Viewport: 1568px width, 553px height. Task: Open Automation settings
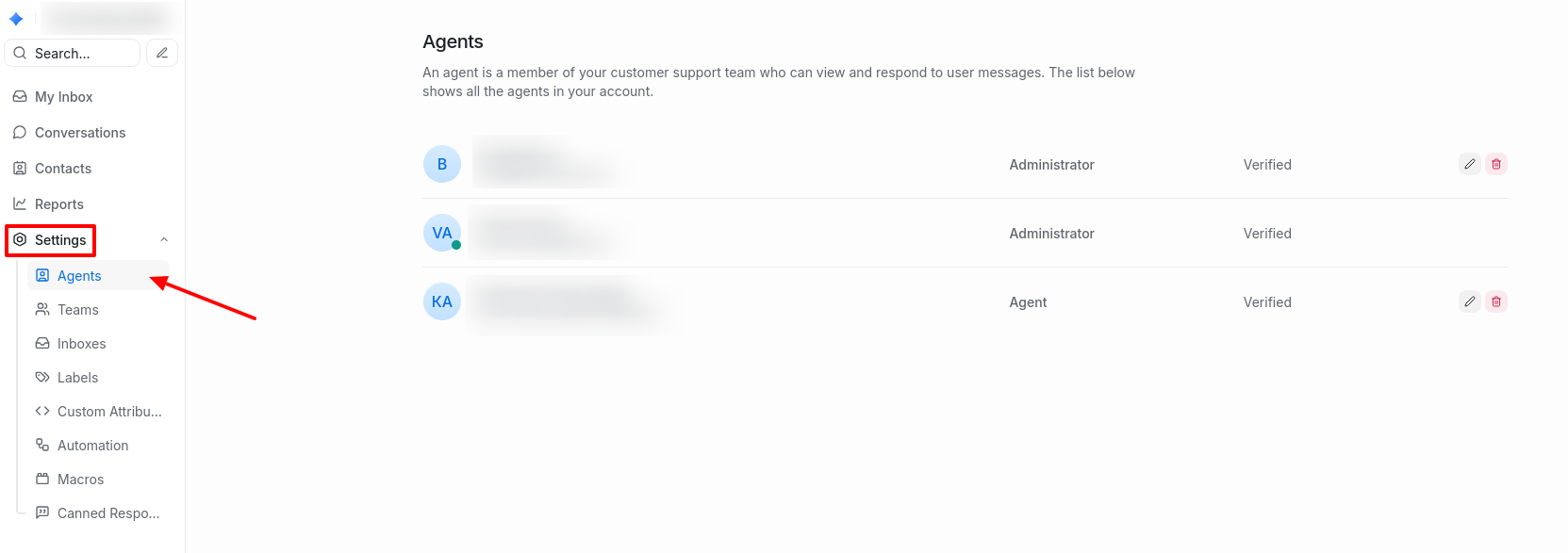[x=92, y=446]
